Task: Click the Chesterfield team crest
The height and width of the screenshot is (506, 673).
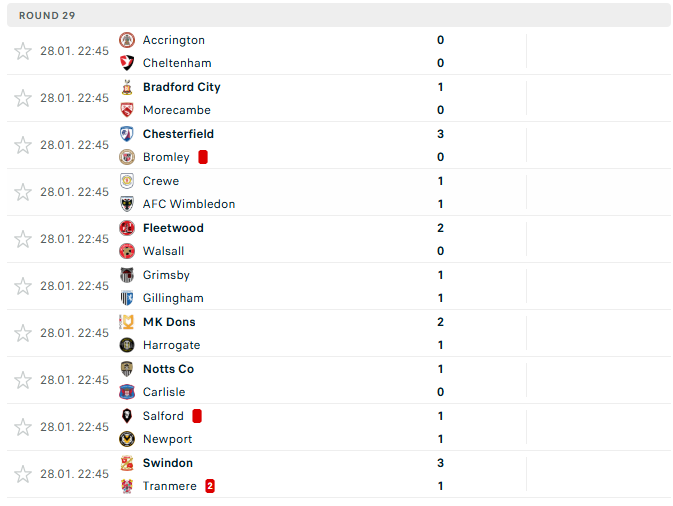Action: [x=127, y=134]
